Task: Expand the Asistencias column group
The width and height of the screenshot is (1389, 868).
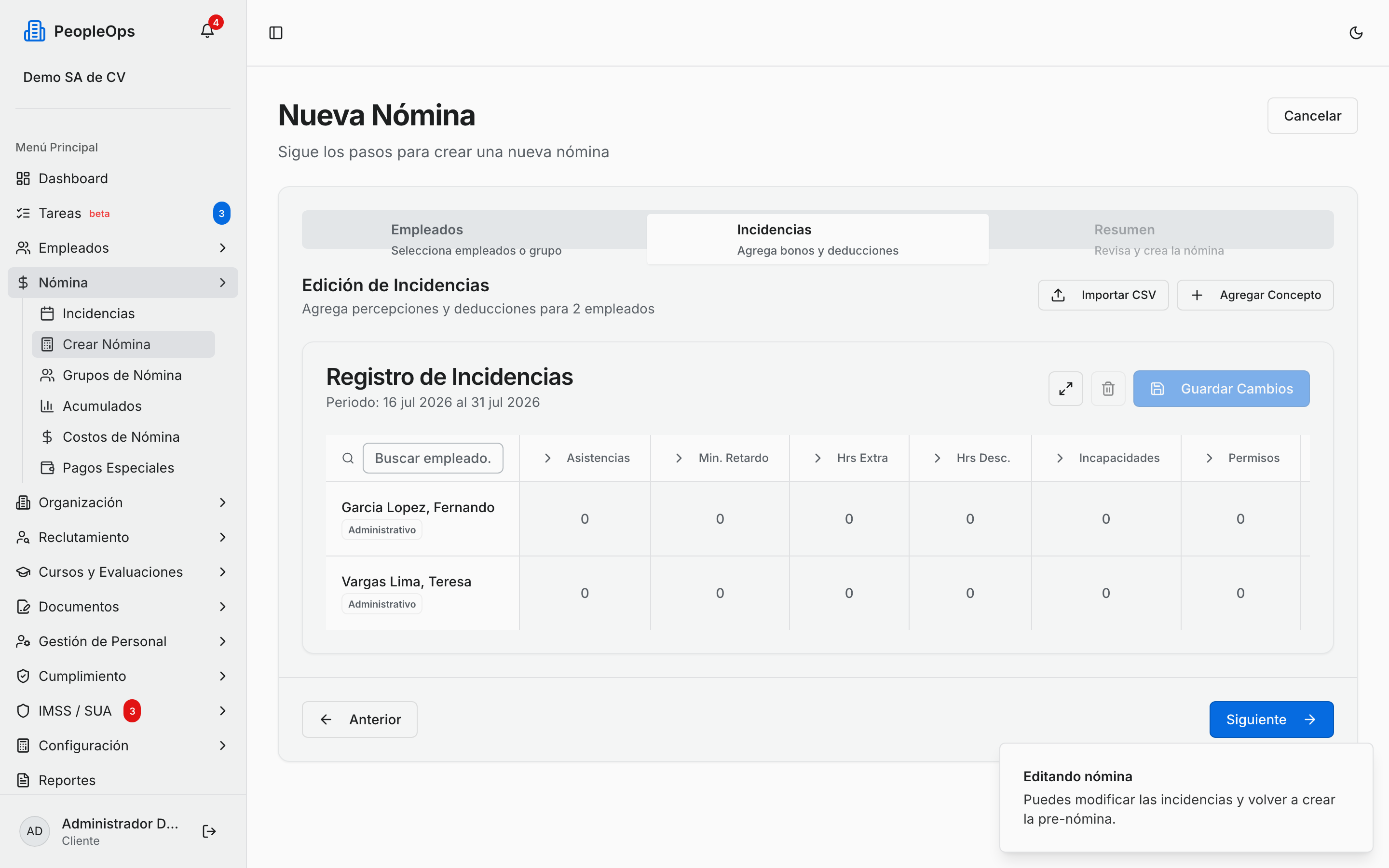Action: click(547, 458)
